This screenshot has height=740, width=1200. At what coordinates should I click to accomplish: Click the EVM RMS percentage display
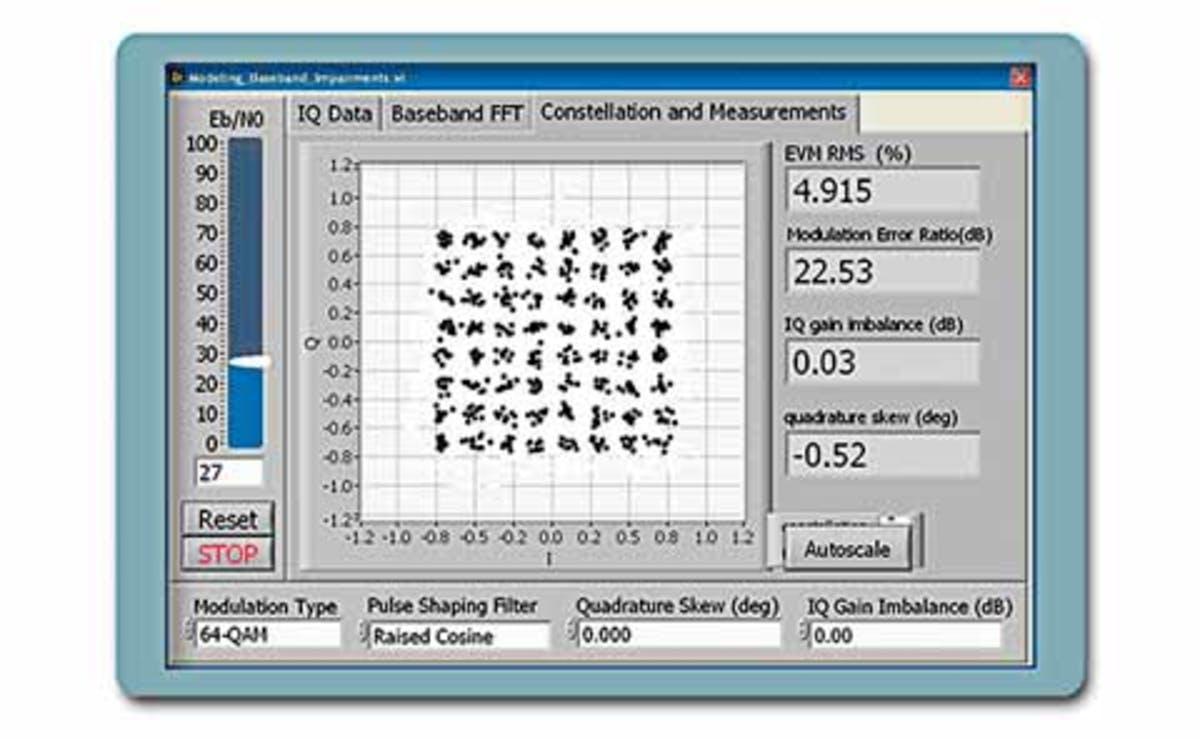click(880, 189)
